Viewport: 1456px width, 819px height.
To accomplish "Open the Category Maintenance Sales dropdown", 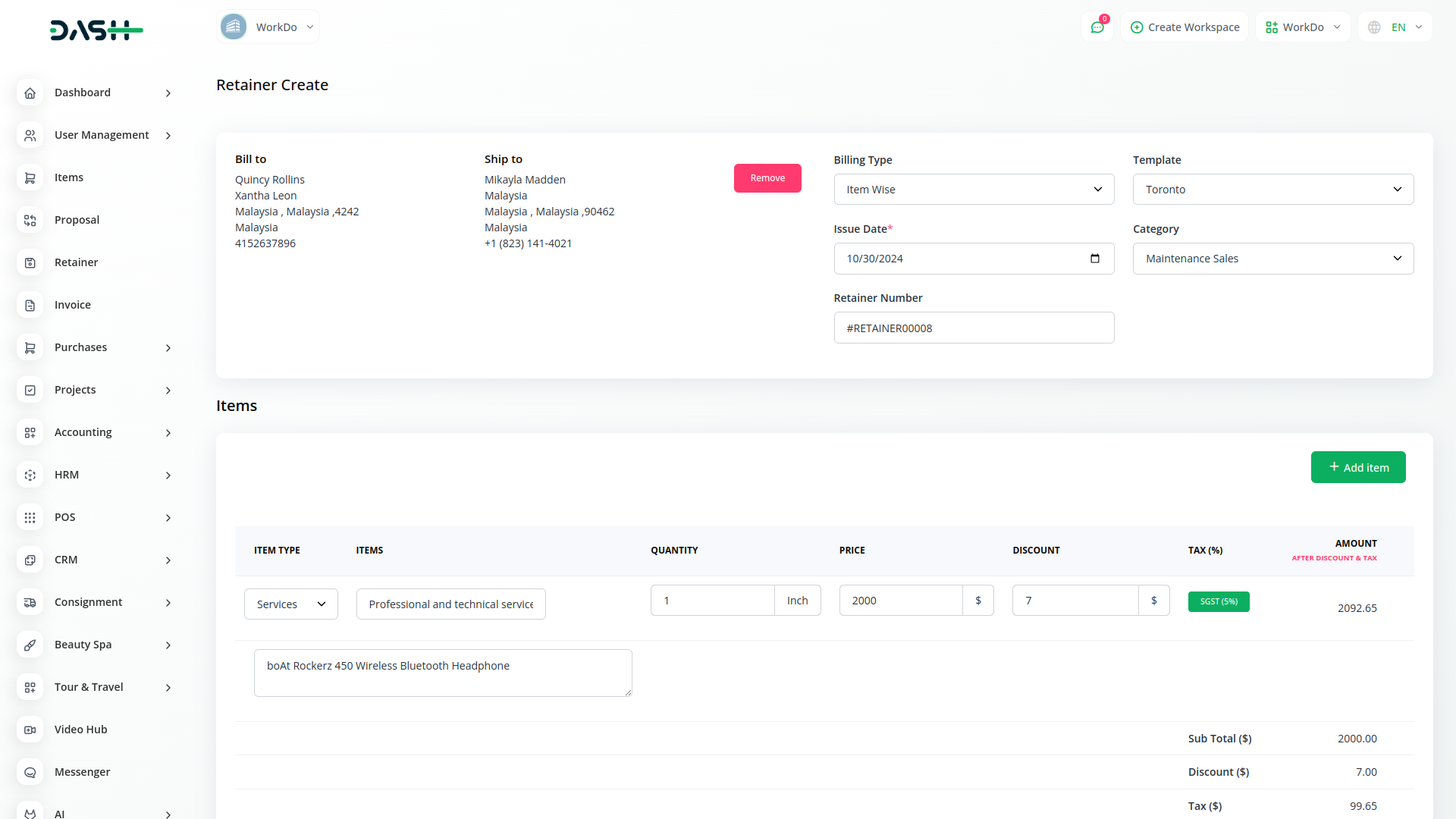I will (x=1272, y=259).
